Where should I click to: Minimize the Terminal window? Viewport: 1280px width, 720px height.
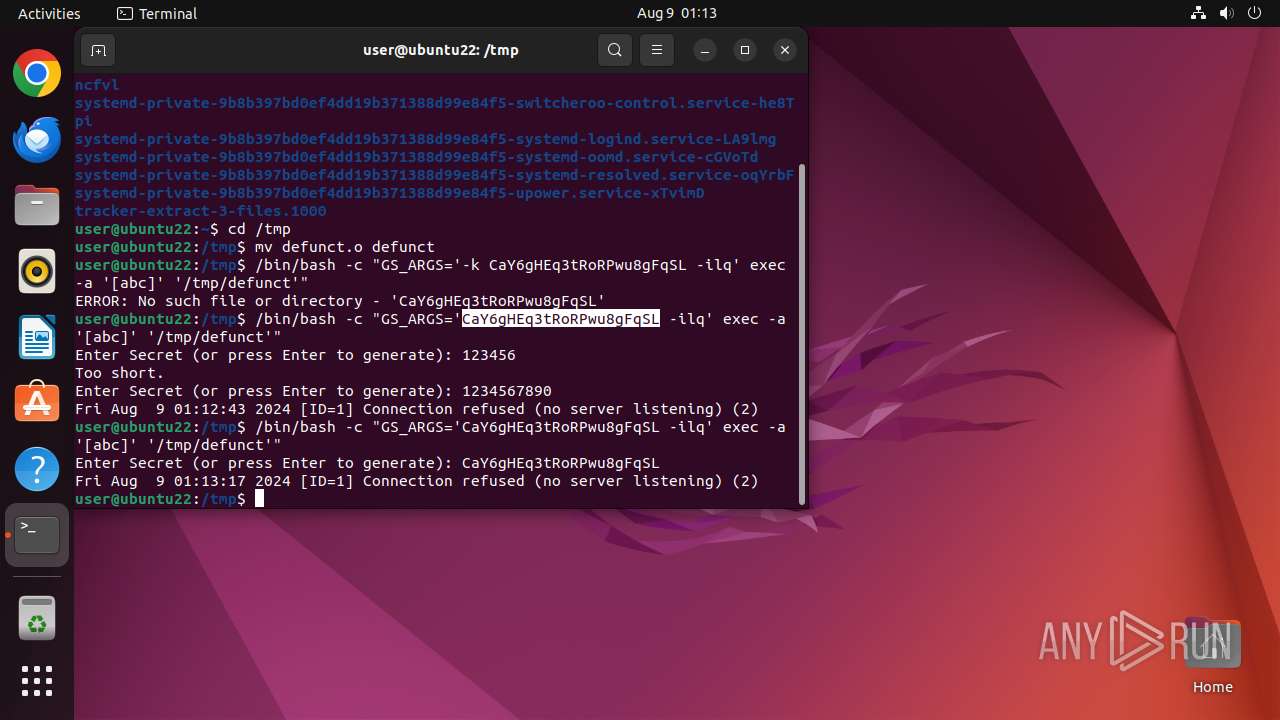705,50
